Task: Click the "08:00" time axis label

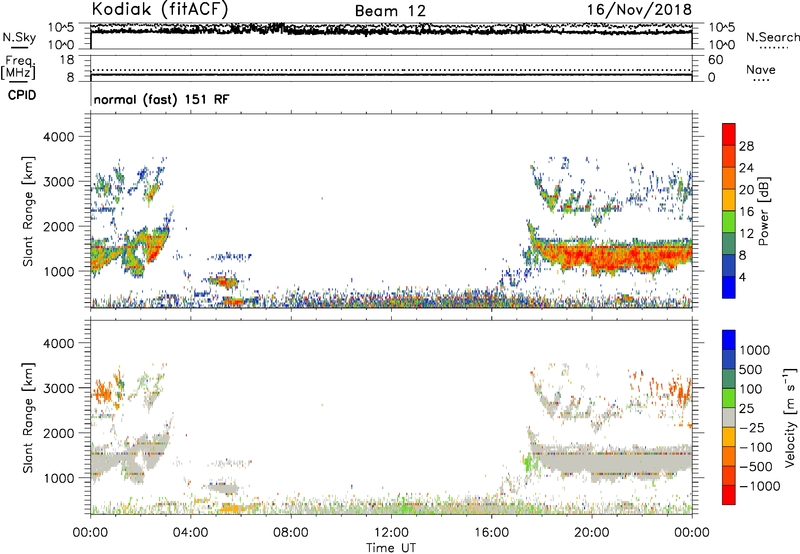Action: coord(290,533)
